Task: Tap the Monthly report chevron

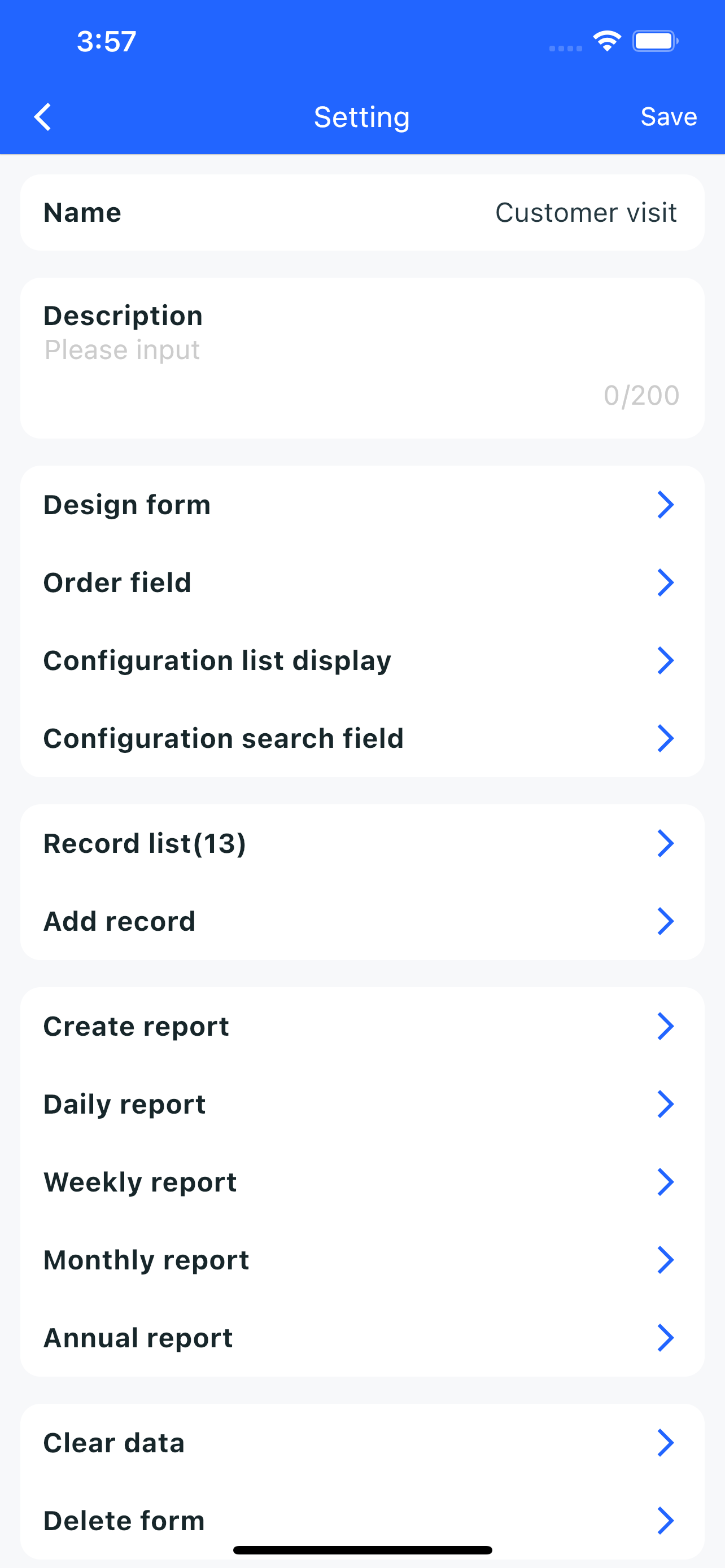Action: [665, 1260]
